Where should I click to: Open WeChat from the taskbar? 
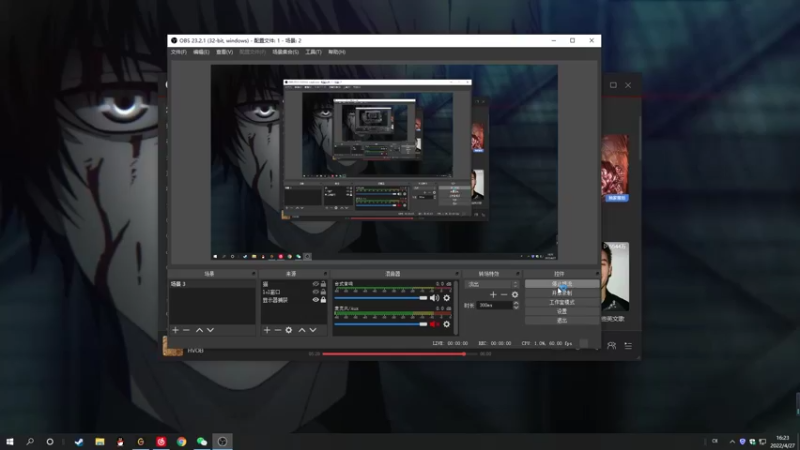point(202,441)
